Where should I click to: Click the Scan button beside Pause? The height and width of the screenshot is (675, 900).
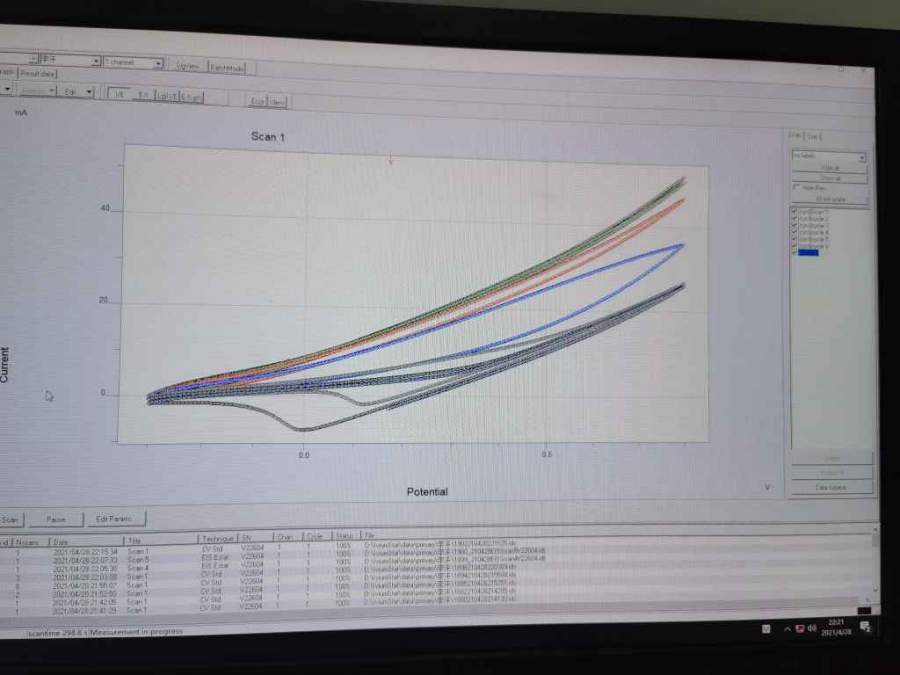[x=10, y=519]
